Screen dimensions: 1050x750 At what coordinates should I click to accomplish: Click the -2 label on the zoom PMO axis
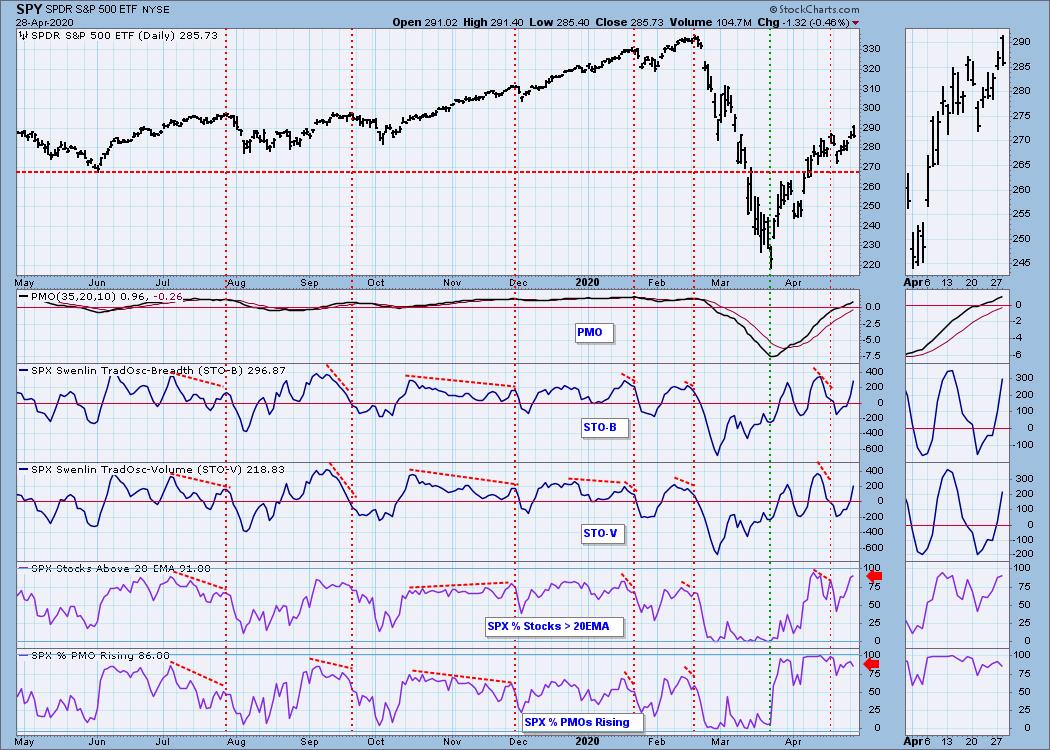click(x=1017, y=321)
